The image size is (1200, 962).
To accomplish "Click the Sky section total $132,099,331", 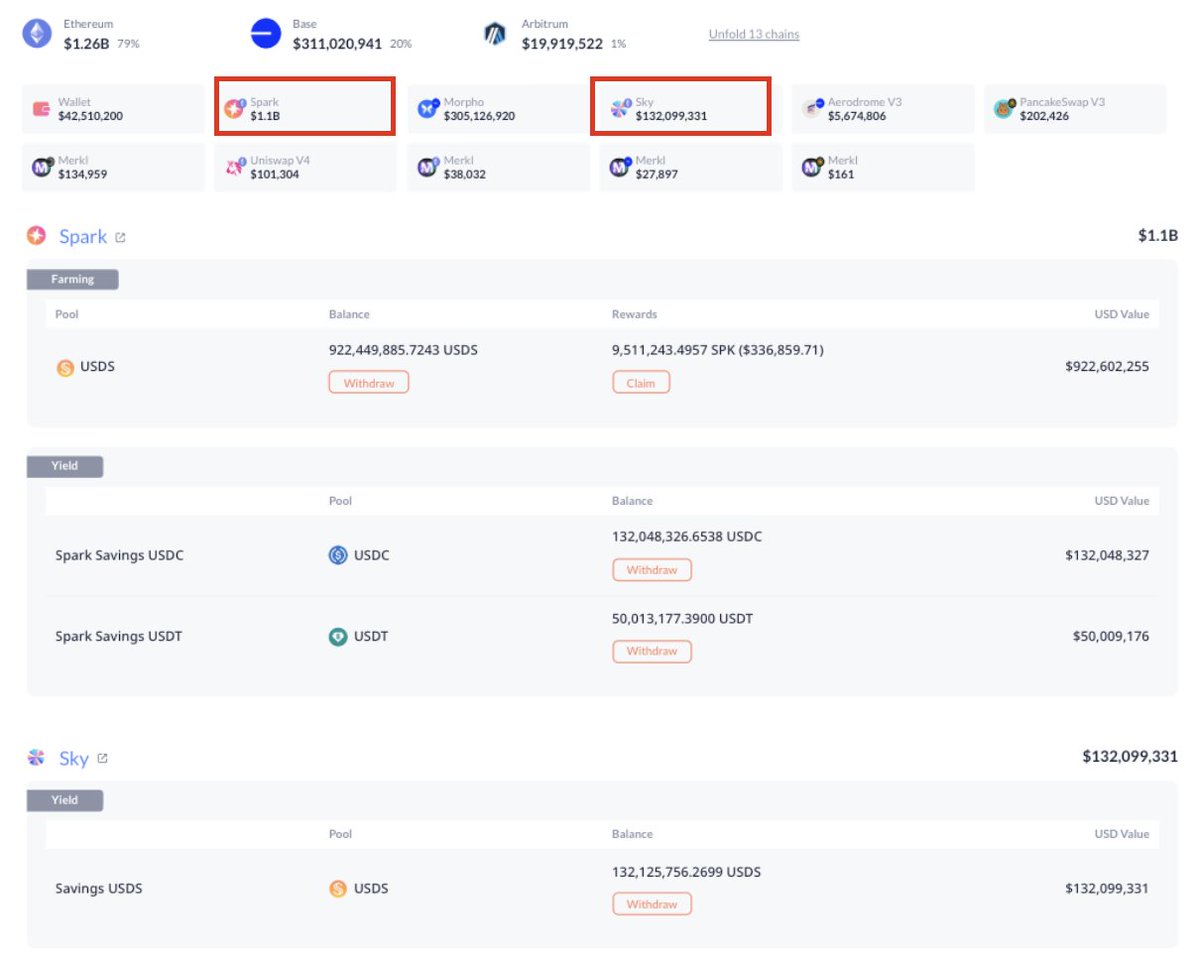I will [x=1130, y=757].
